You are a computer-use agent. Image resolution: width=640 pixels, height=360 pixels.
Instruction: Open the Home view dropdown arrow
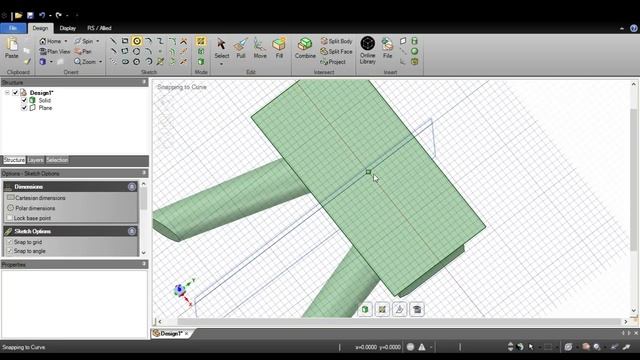pos(66,41)
